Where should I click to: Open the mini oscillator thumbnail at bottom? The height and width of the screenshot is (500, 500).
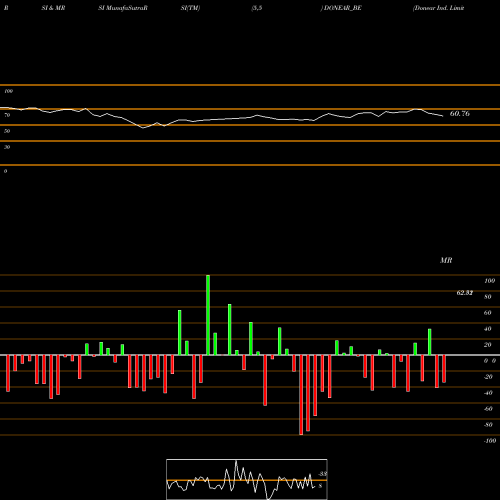[x=247, y=479]
